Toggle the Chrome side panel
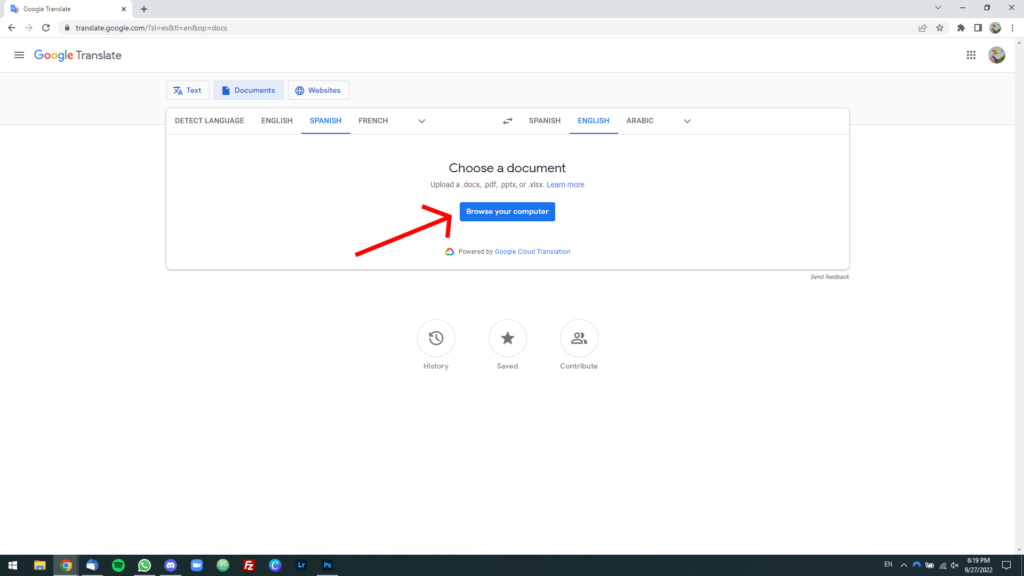1024x576 pixels. pos(978,28)
